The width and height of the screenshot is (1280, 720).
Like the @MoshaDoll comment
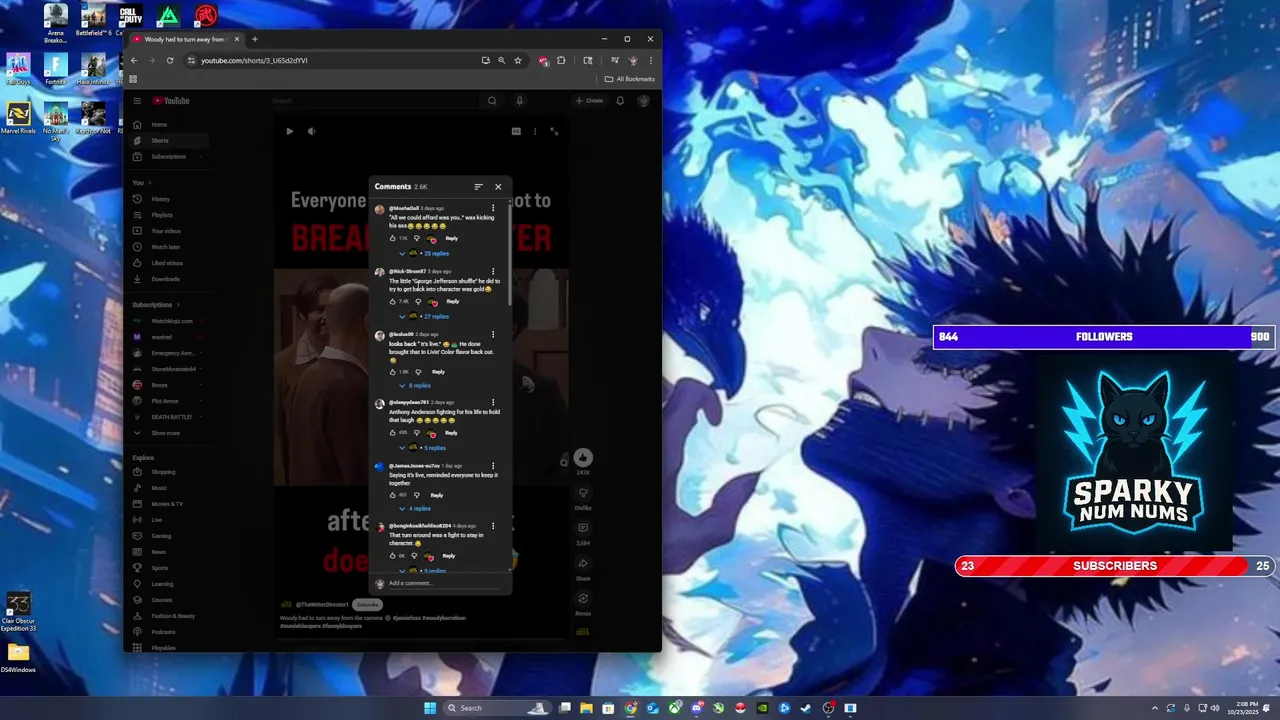pos(393,239)
